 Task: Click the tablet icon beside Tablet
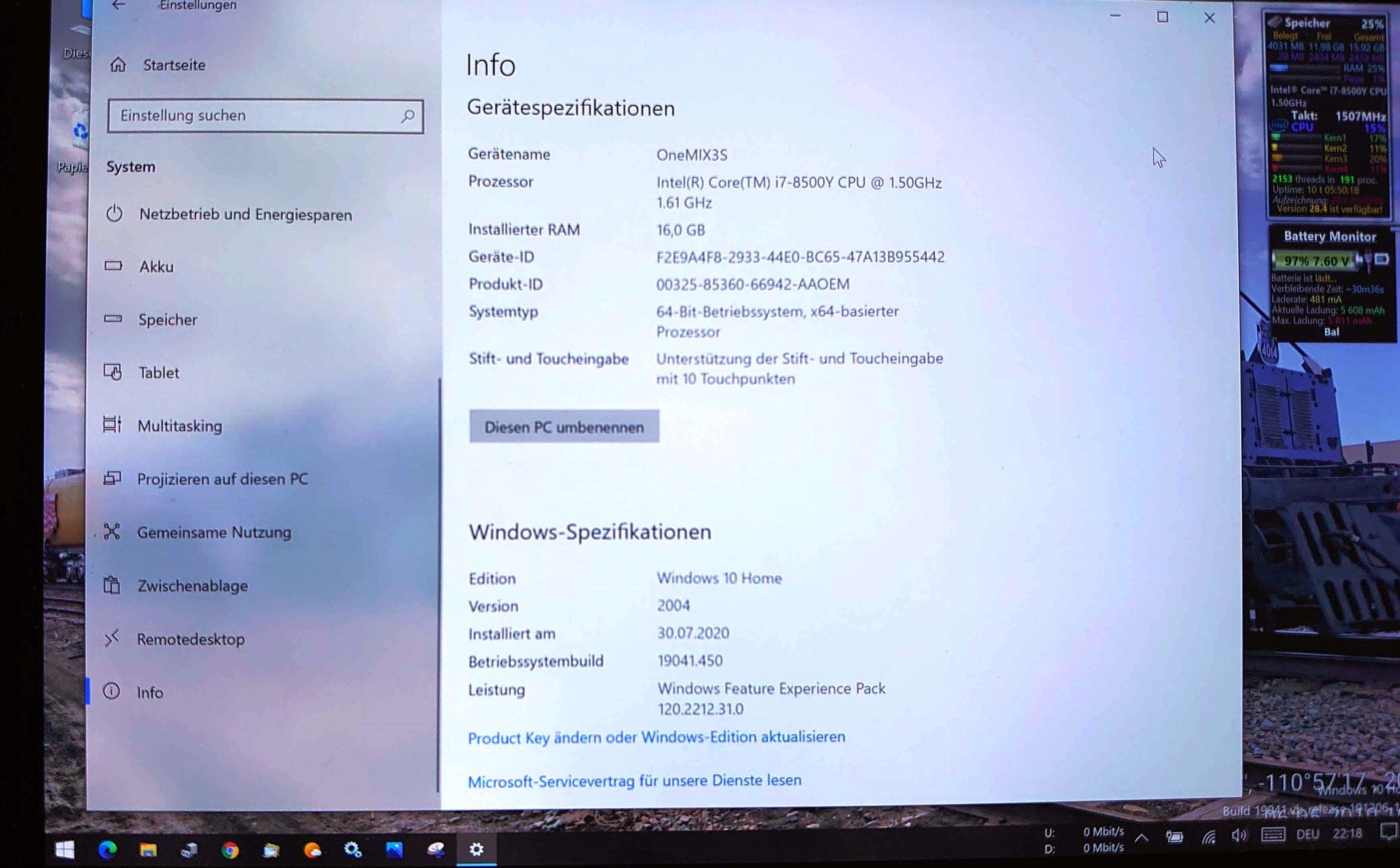coord(112,372)
